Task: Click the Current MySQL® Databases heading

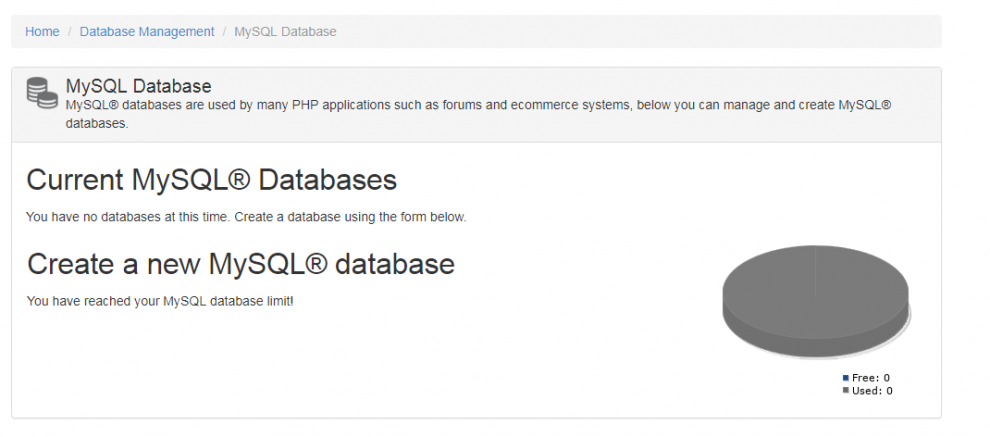Action: pyautogui.click(x=211, y=180)
